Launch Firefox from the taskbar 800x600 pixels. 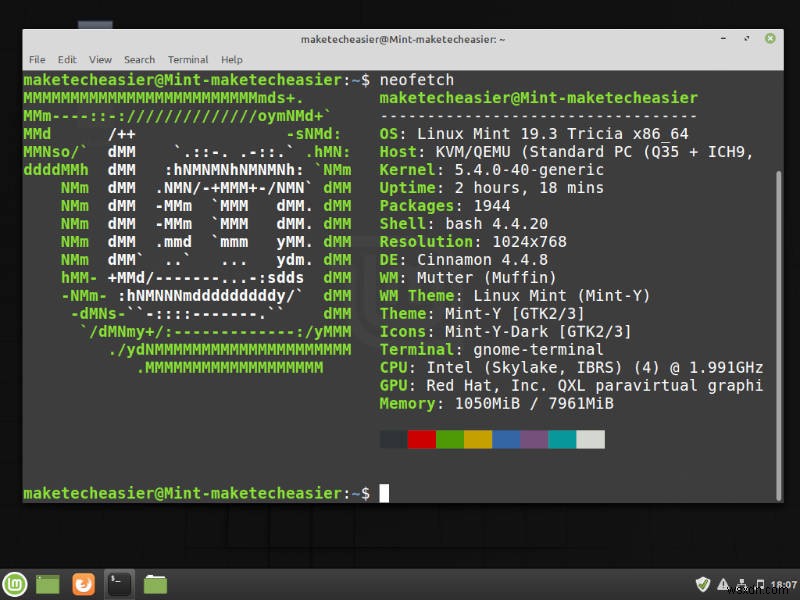click(84, 584)
